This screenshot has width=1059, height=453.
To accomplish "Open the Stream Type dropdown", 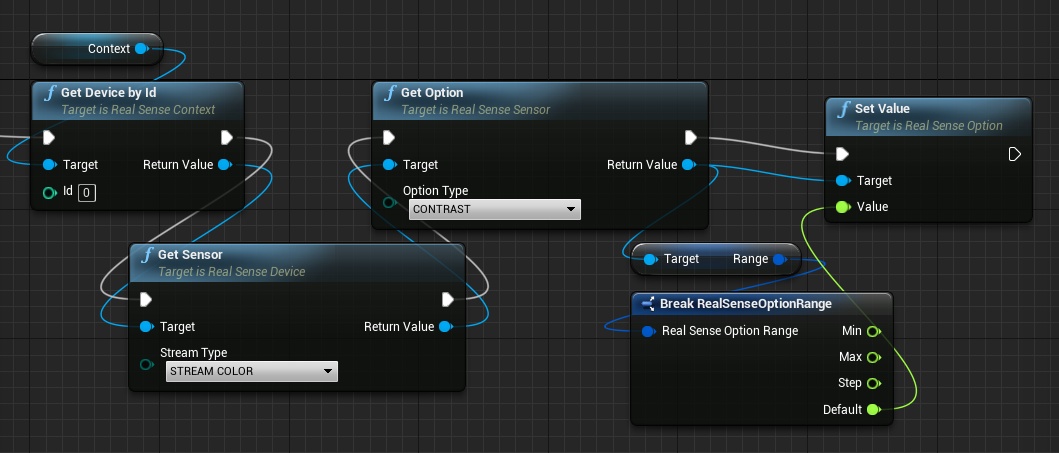I will (251, 372).
